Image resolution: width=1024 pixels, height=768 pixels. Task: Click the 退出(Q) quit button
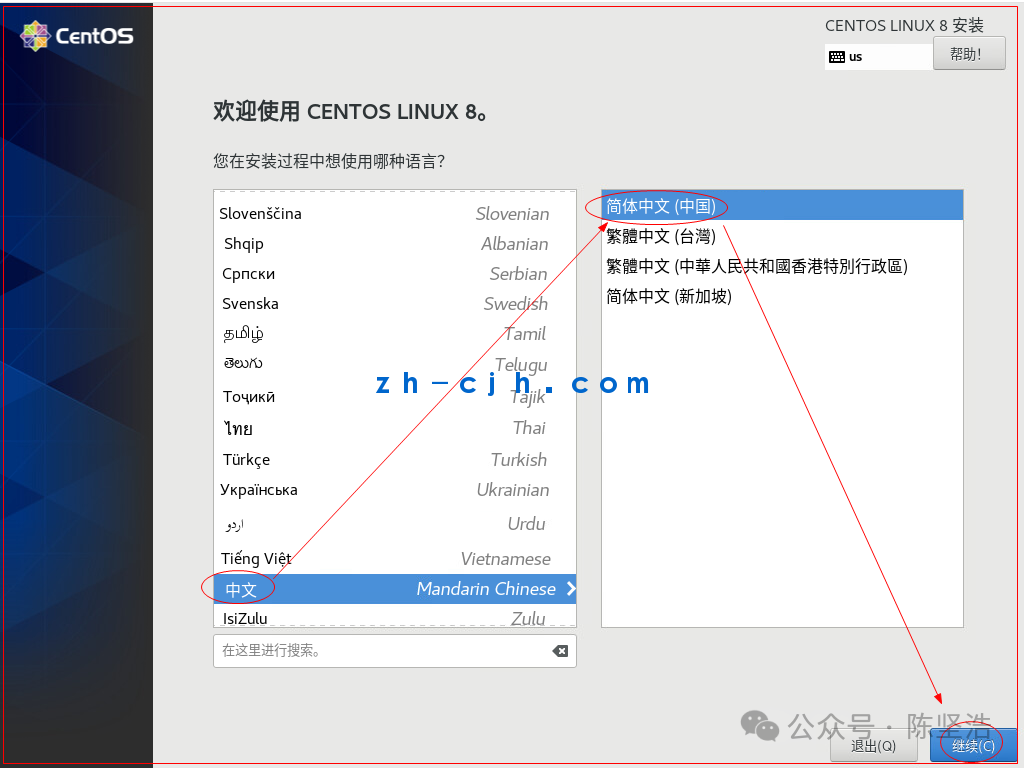pos(873,745)
